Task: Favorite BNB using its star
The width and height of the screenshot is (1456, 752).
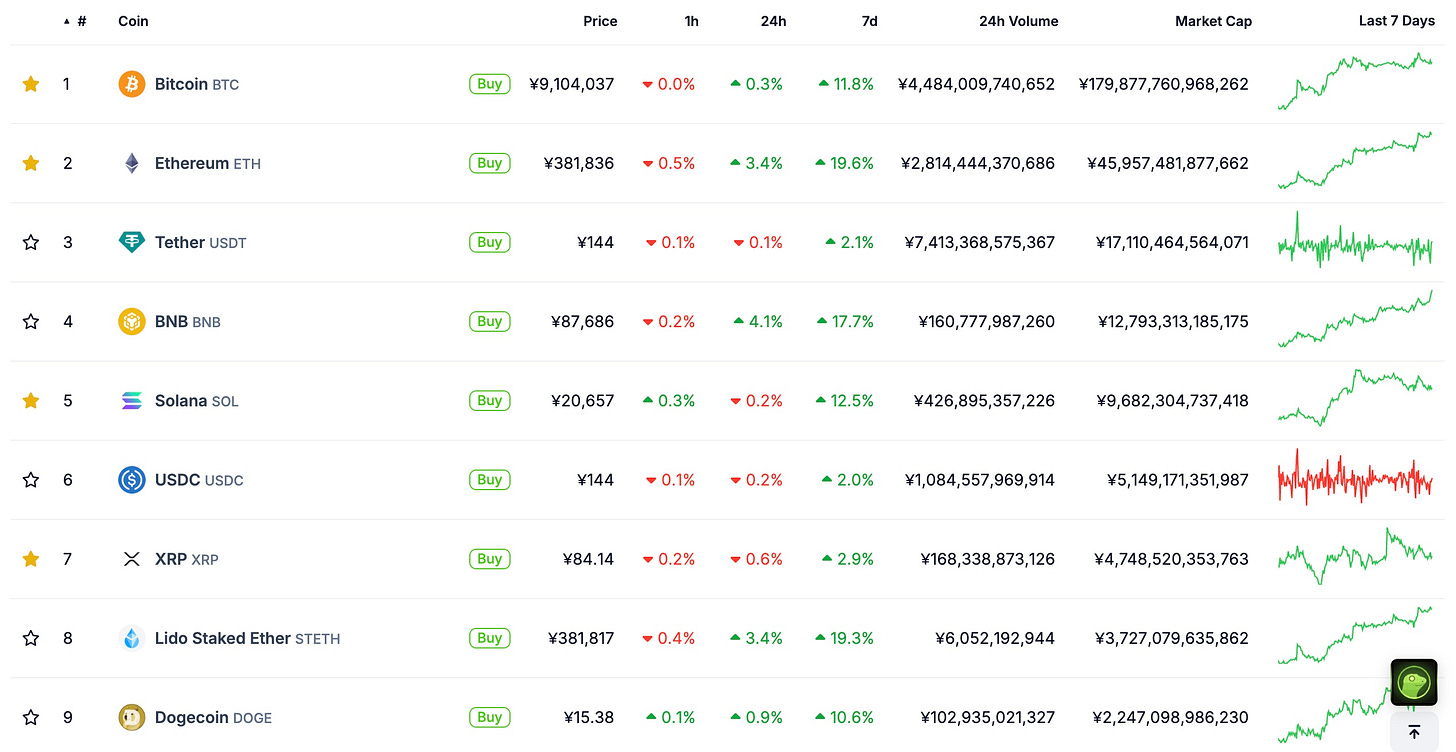Action: pos(31,321)
